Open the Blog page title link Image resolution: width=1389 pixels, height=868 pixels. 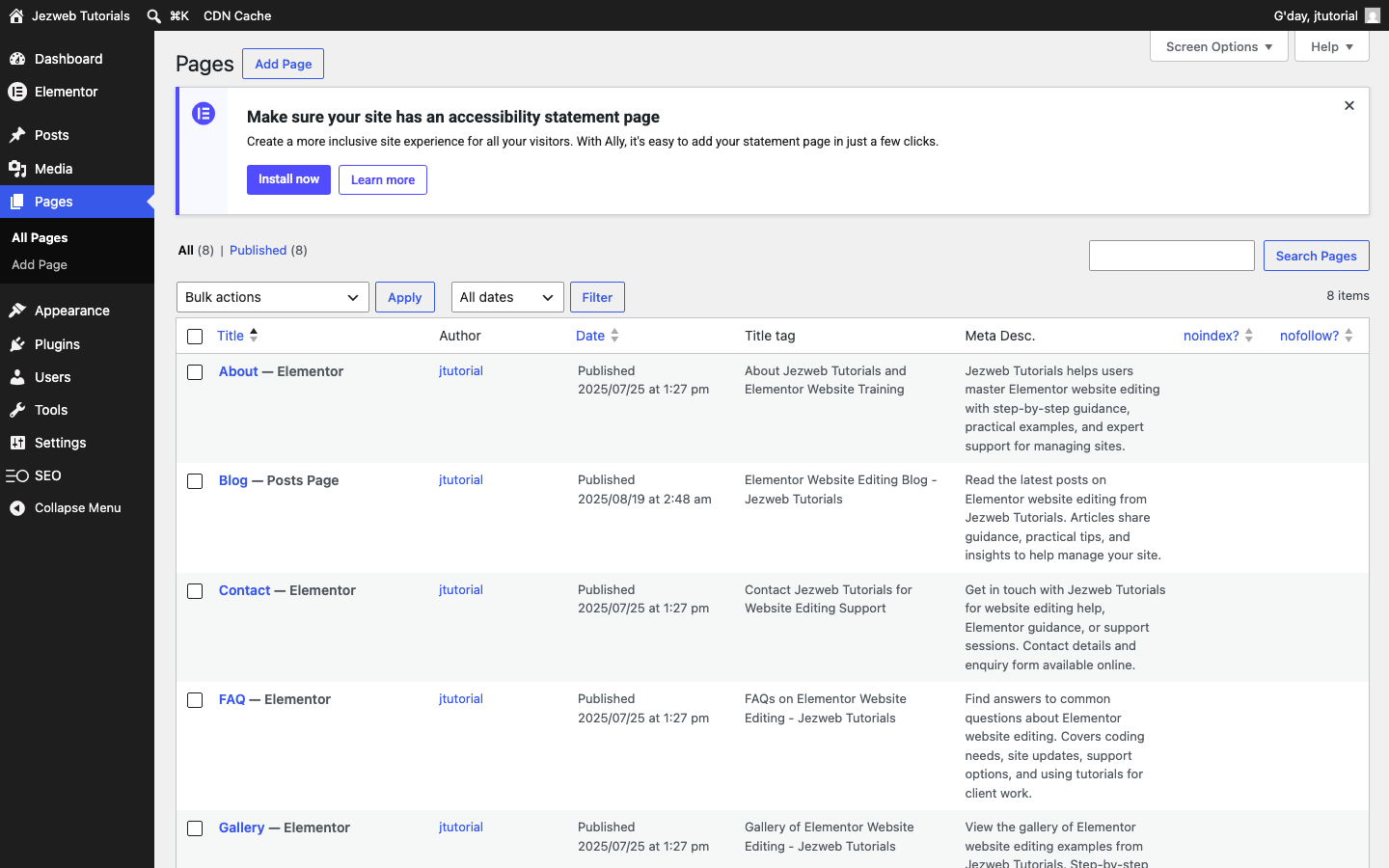click(x=233, y=480)
